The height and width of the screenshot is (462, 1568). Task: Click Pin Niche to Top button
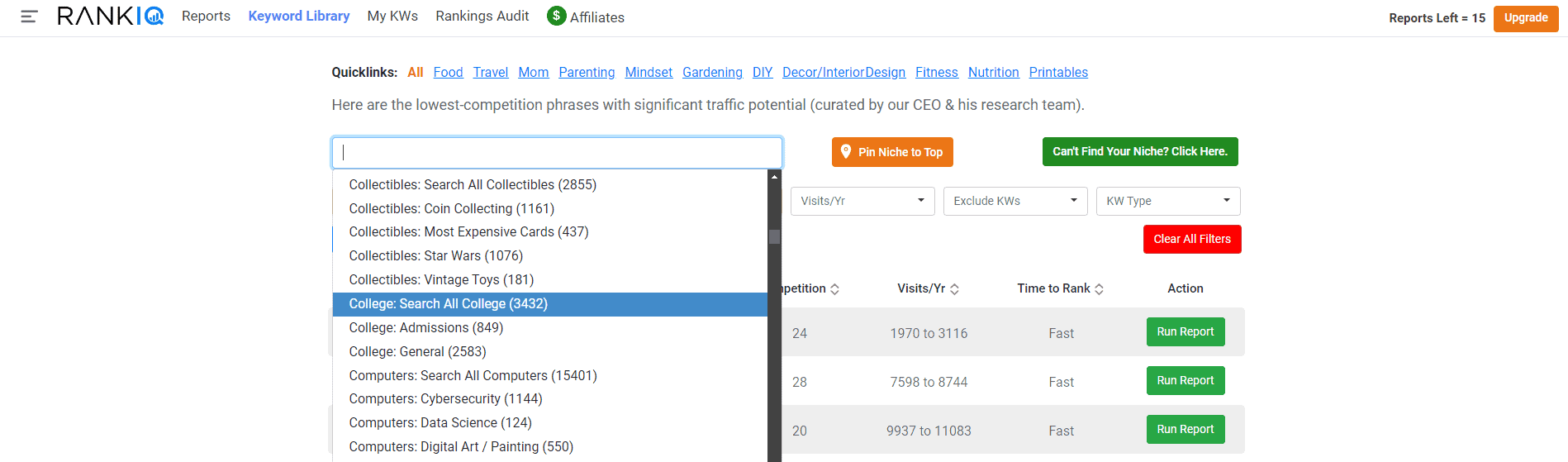pyautogui.click(x=892, y=152)
